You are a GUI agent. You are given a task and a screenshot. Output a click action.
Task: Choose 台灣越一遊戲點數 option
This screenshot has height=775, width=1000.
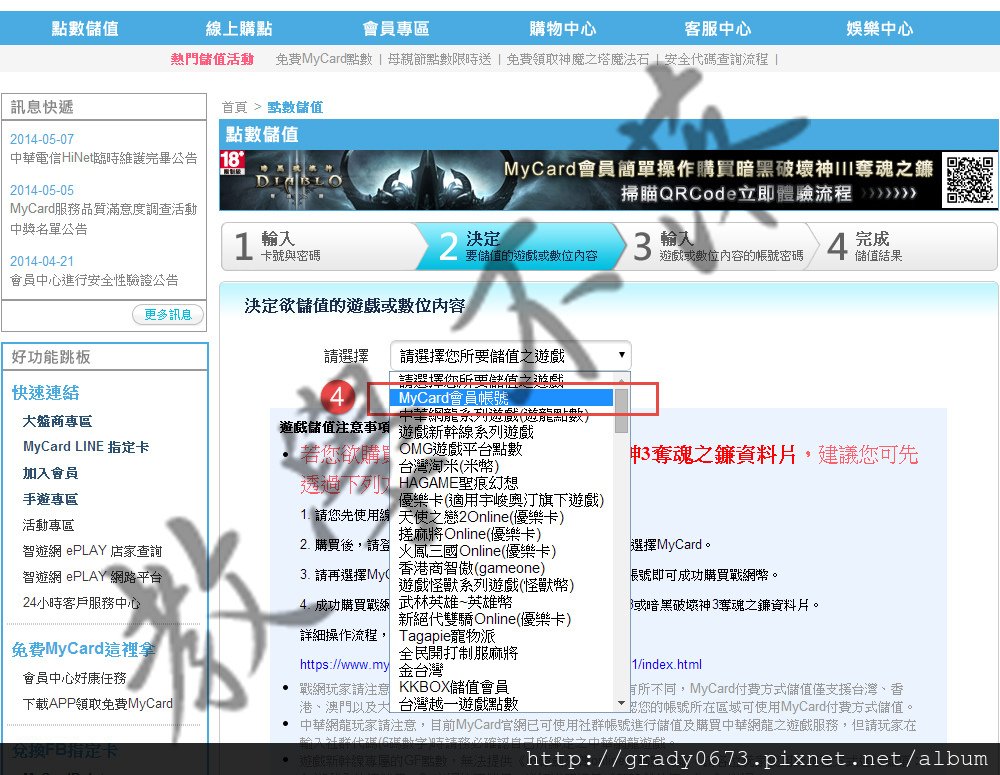pyautogui.click(x=502, y=704)
